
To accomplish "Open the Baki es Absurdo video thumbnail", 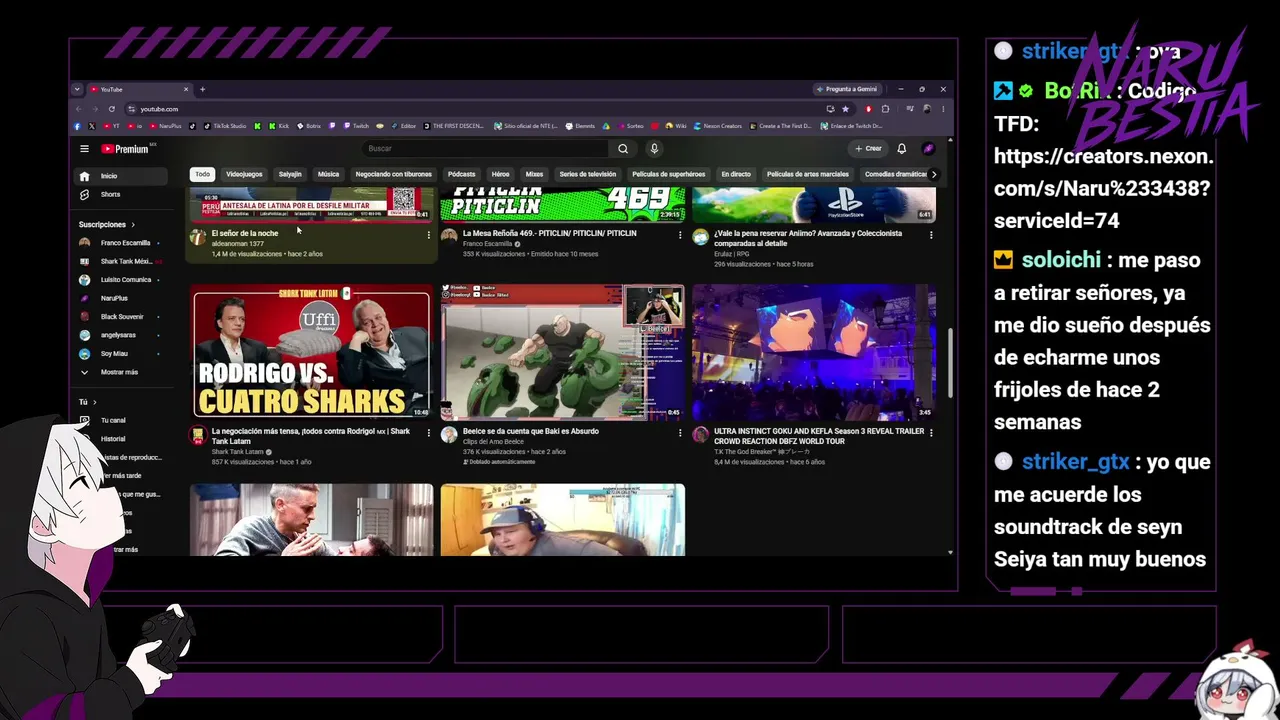I will [x=563, y=352].
